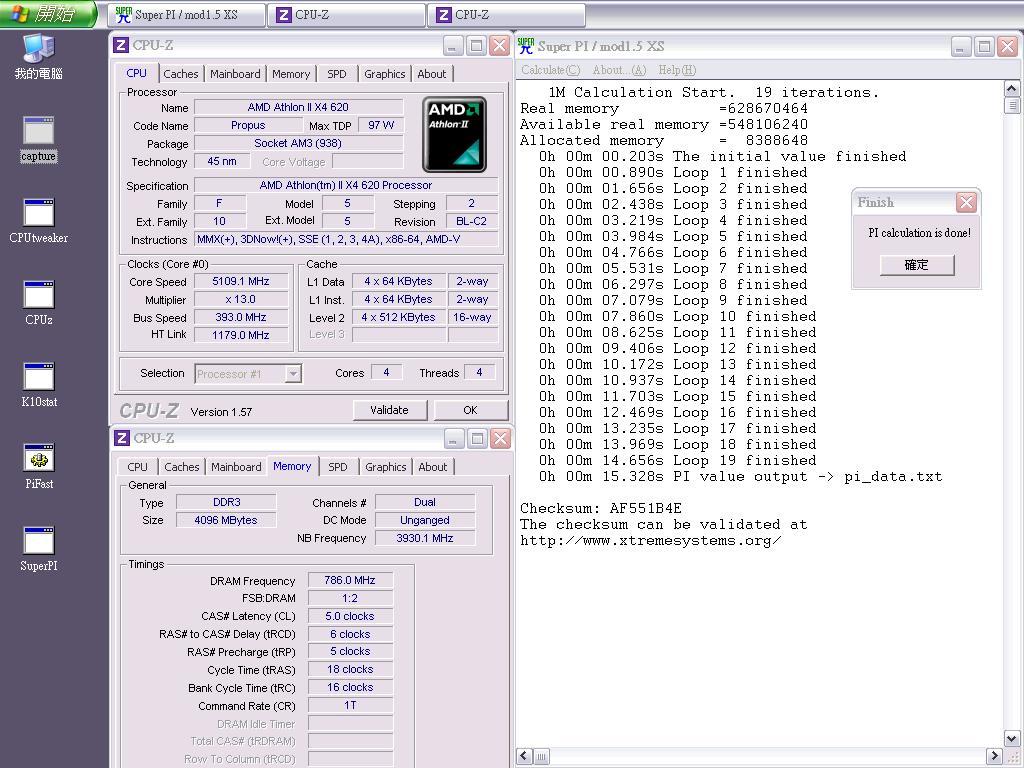Click the Super PI vertical scrollbar down arrow
Image resolution: width=1024 pixels, height=768 pixels.
tap(1011, 739)
